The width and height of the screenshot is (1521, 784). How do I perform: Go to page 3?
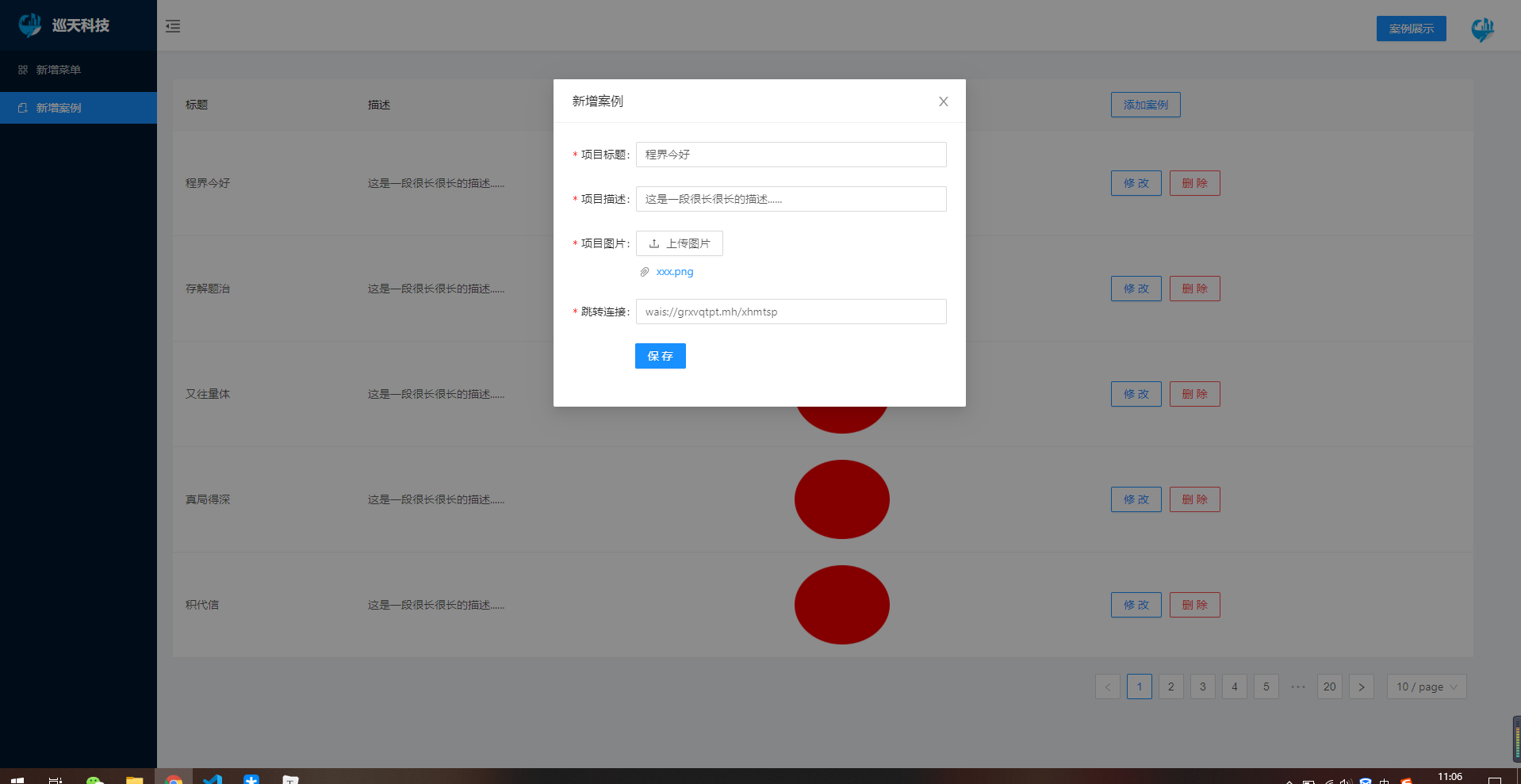pyautogui.click(x=1203, y=686)
